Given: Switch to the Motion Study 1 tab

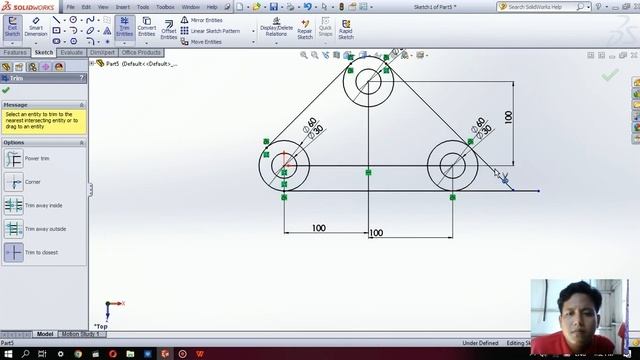Looking at the screenshot, I should pyautogui.click(x=81, y=334).
